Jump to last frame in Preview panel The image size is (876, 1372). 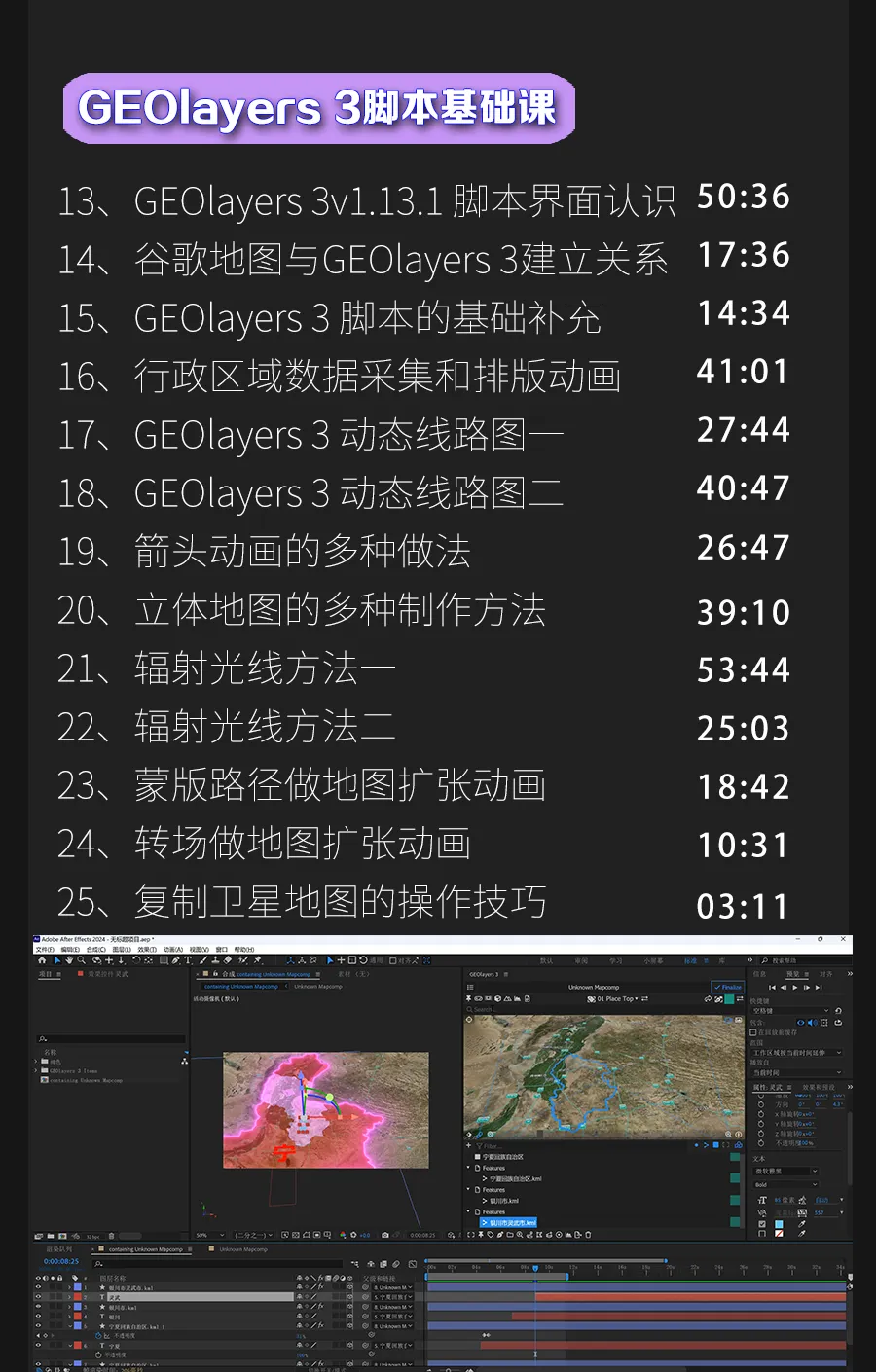click(819, 988)
